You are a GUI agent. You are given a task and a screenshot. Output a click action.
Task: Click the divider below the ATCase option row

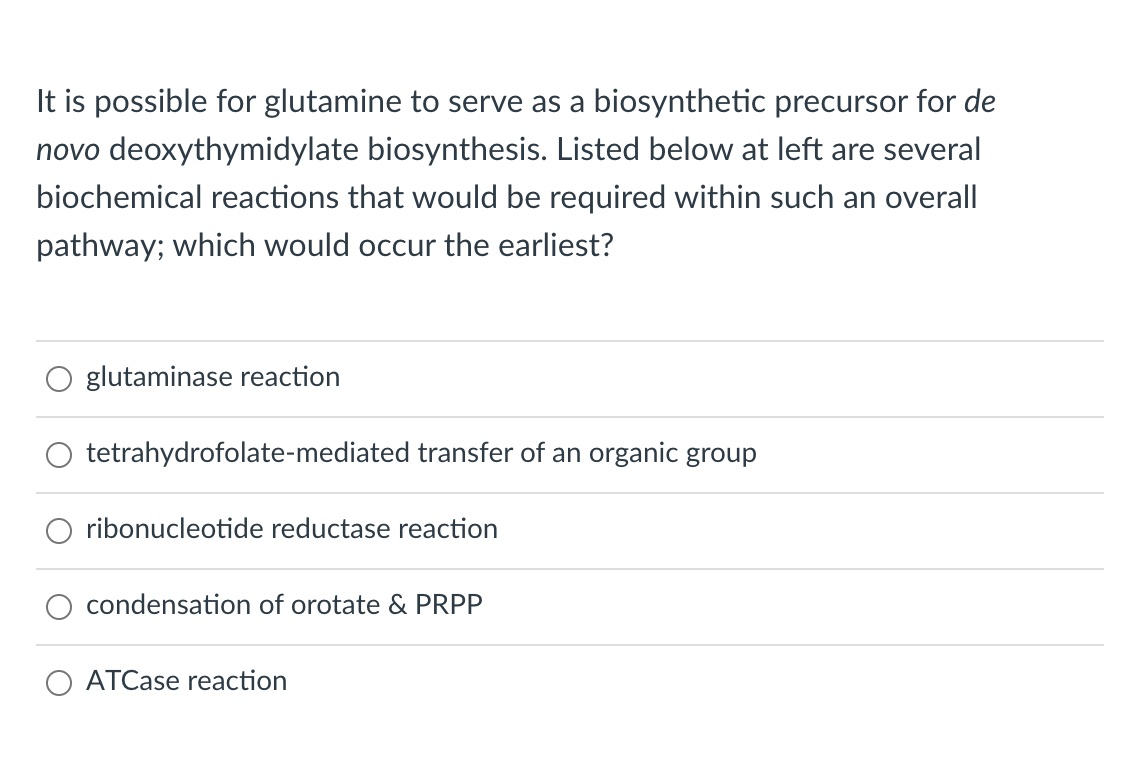tap(570, 720)
